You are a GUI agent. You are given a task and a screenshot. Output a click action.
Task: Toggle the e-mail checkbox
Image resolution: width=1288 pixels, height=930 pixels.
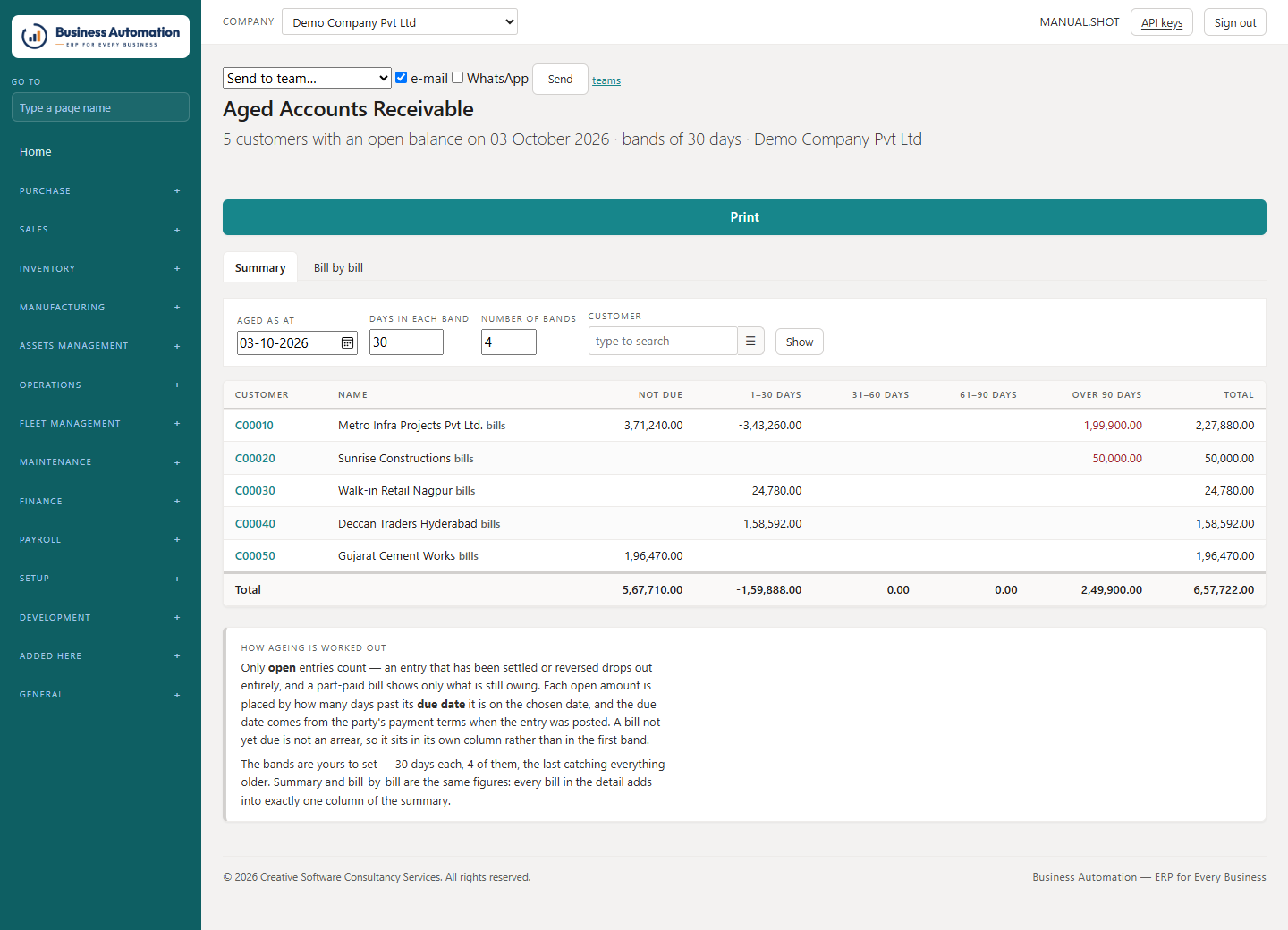pos(402,78)
